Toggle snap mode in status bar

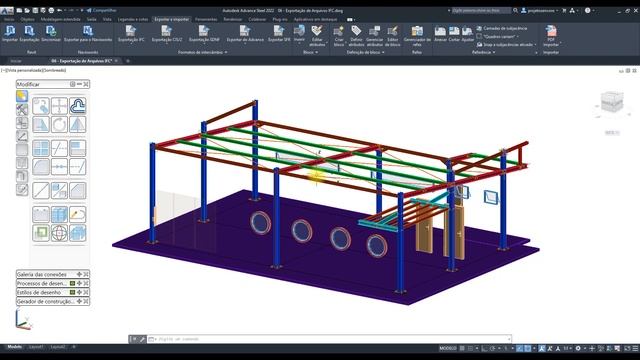470,348
